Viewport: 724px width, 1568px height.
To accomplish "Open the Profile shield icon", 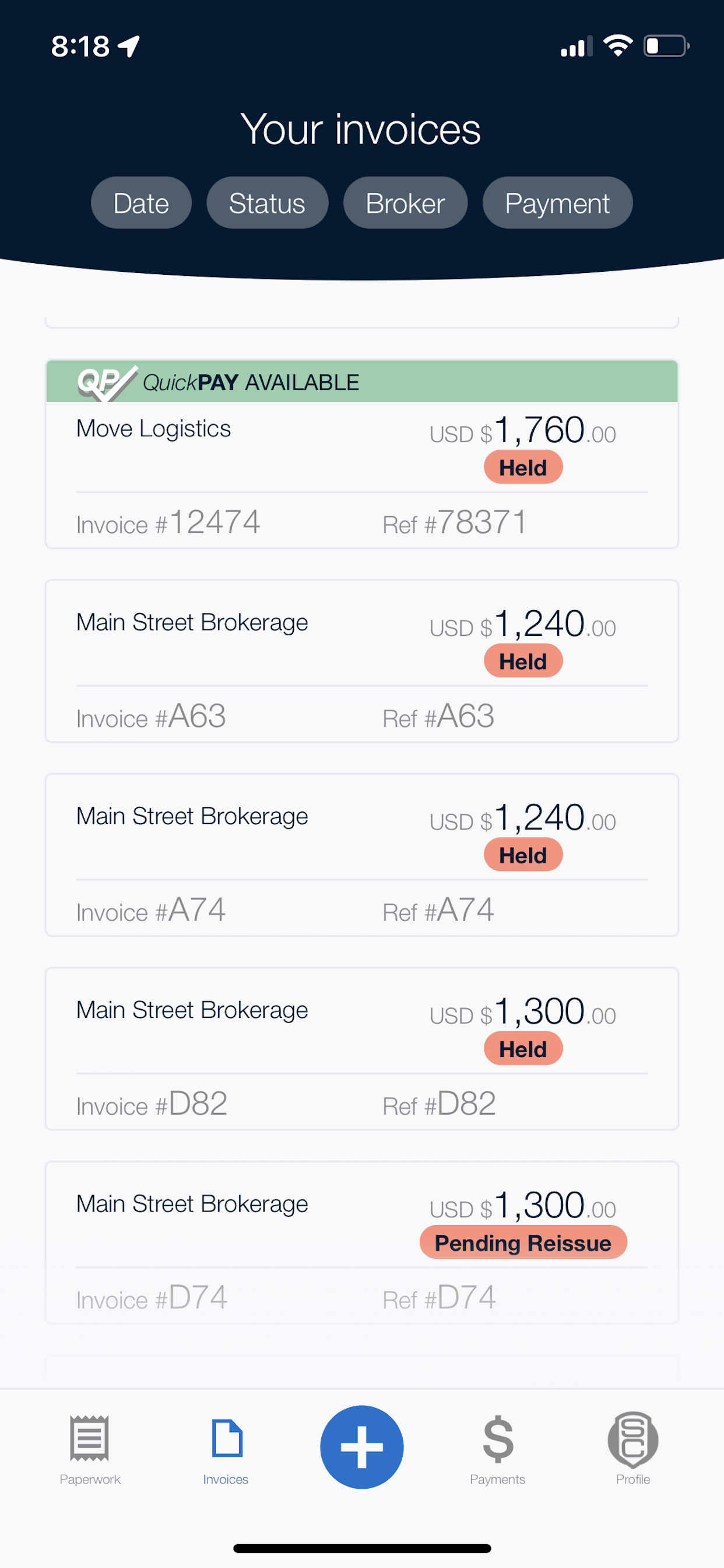I will (632, 1440).
